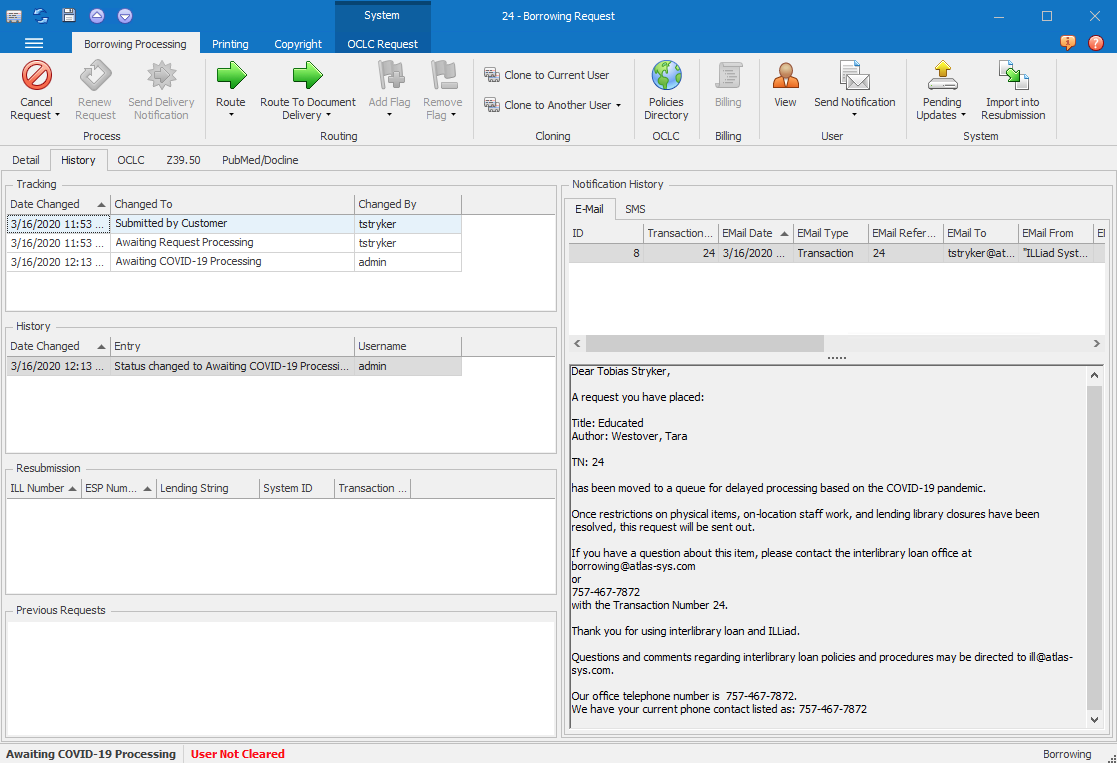Select the Printing ribbon tab
The image size is (1117, 763).
click(230, 44)
